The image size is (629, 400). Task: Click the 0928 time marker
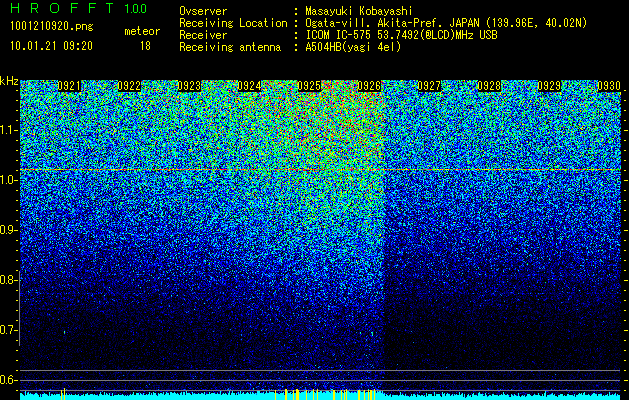tap(489, 86)
